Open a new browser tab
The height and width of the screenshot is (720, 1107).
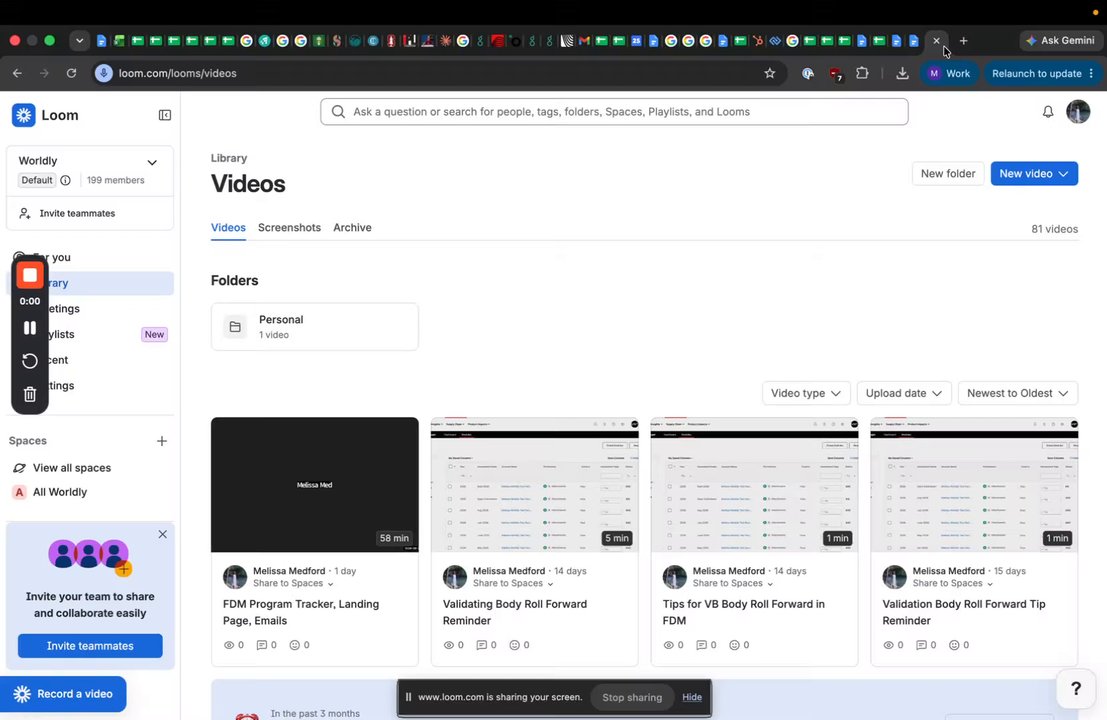tap(963, 41)
